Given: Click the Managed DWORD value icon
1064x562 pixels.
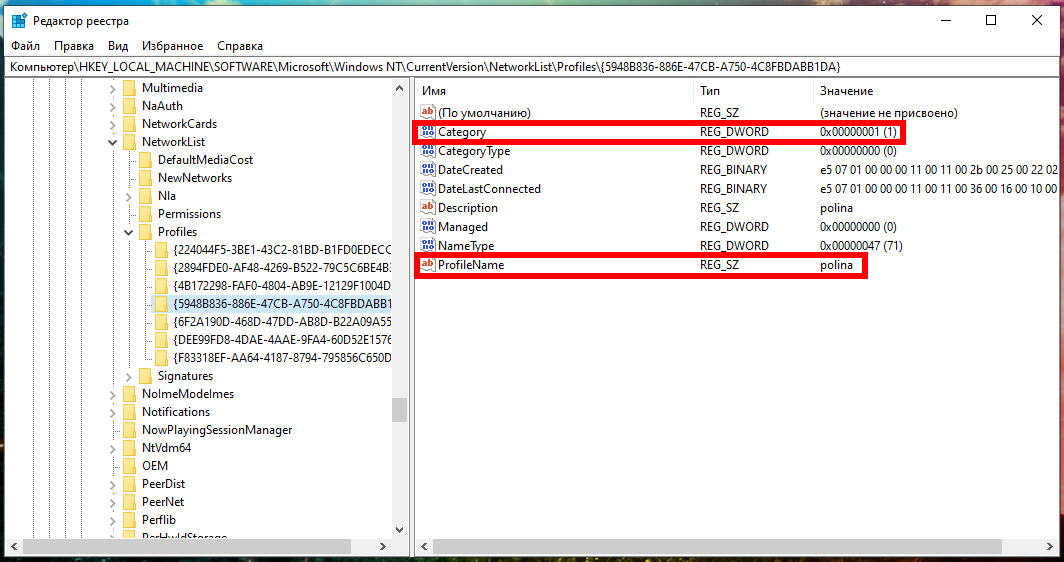Looking at the screenshot, I should (x=428, y=227).
